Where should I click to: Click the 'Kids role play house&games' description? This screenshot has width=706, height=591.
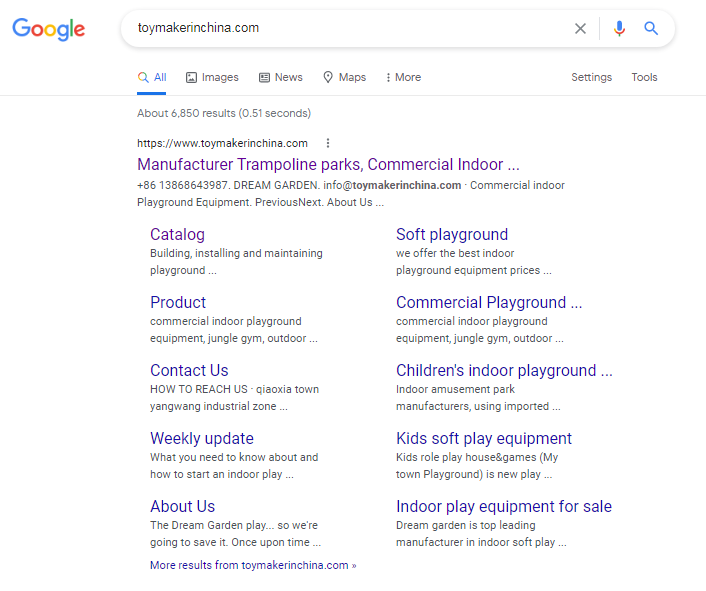click(x=477, y=457)
